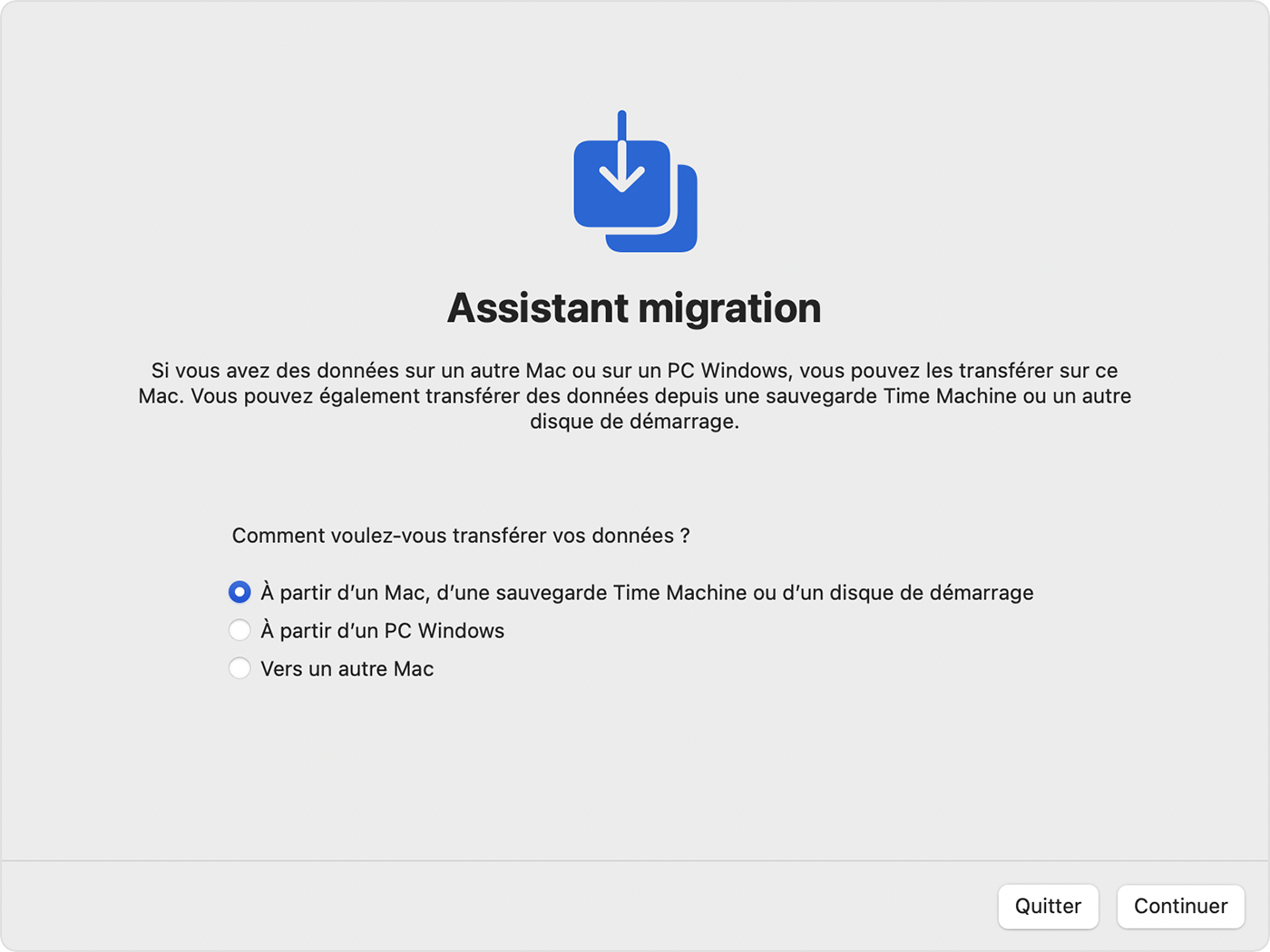This screenshot has height=952, width=1270.
Task: Click the word "migration" in the title
Action: coord(729,308)
